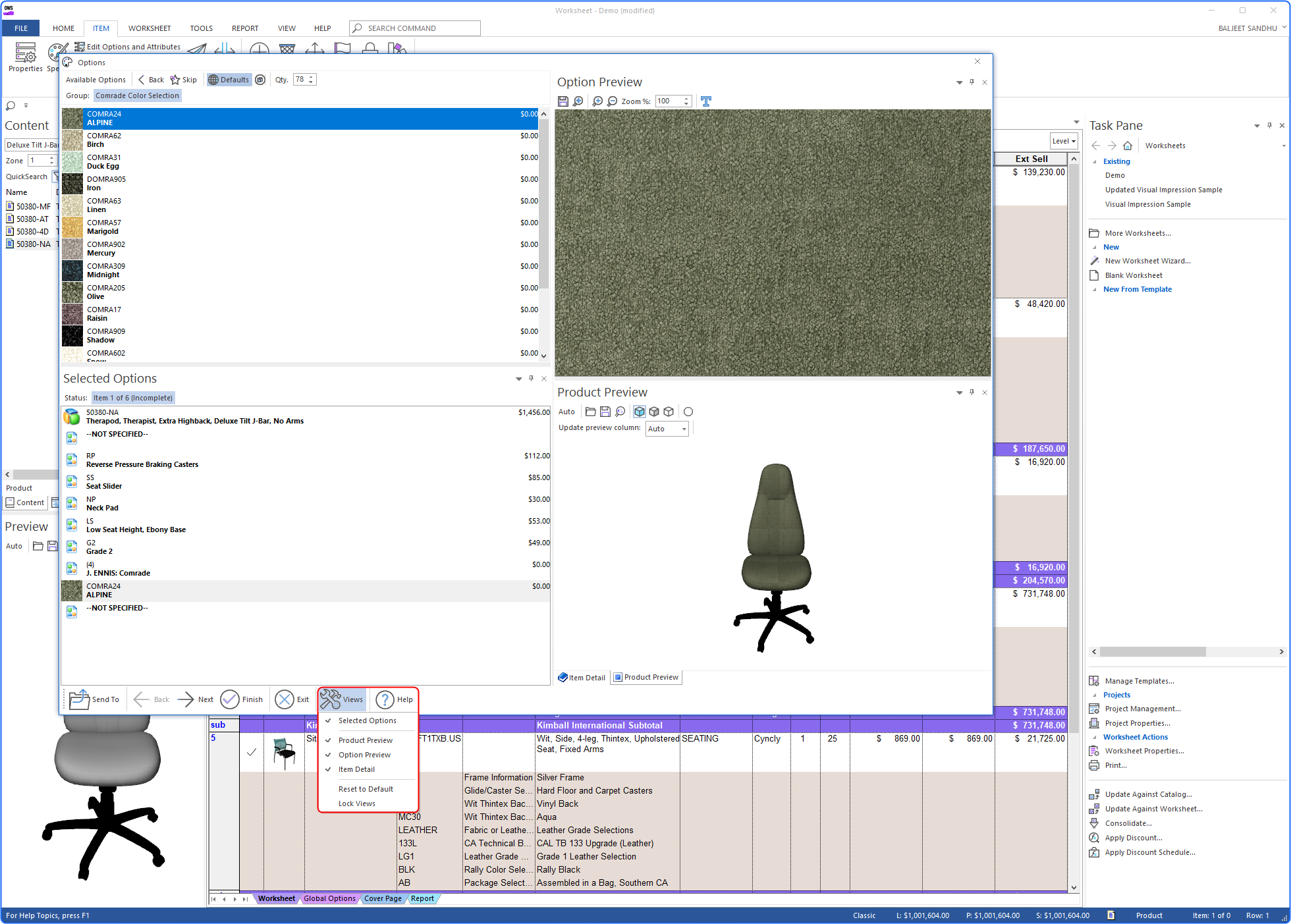
Task: Toggle Option Preview view checkmark
Action: (x=327, y=755)
